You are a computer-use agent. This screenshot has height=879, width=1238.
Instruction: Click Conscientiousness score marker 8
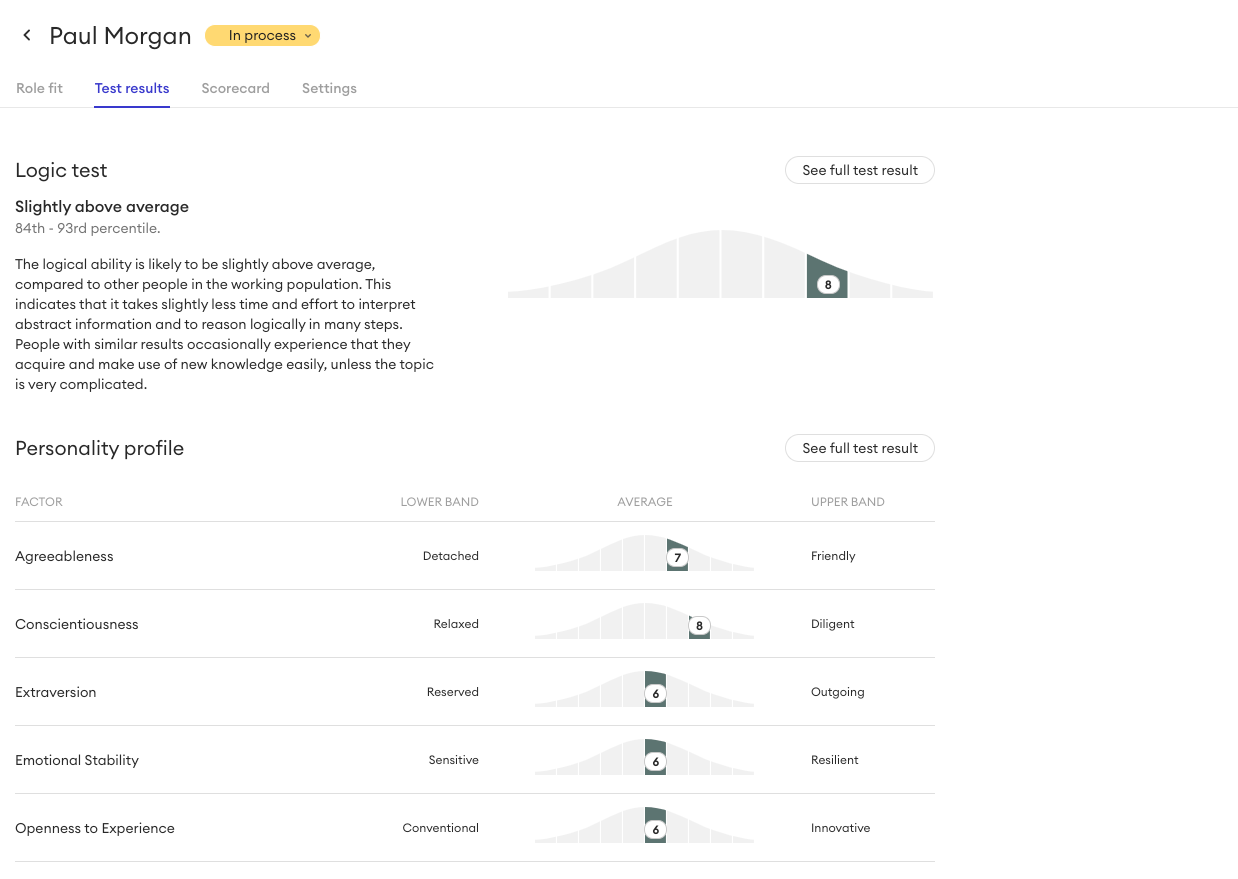point(699,626)
